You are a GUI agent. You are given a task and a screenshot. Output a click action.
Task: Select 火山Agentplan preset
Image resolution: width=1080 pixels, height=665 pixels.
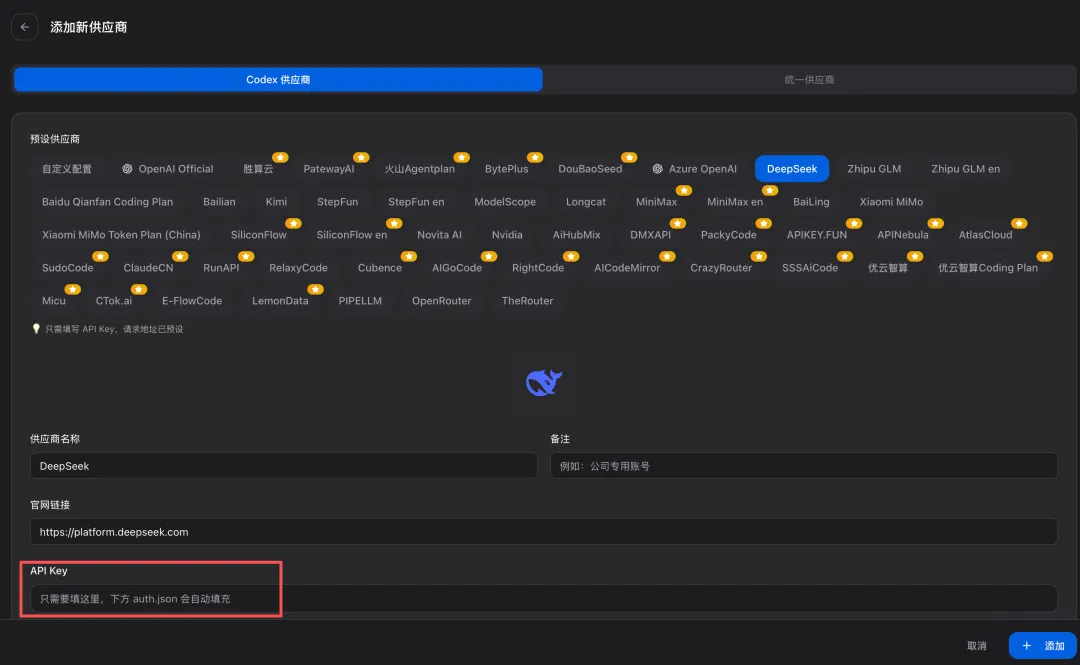419,169
